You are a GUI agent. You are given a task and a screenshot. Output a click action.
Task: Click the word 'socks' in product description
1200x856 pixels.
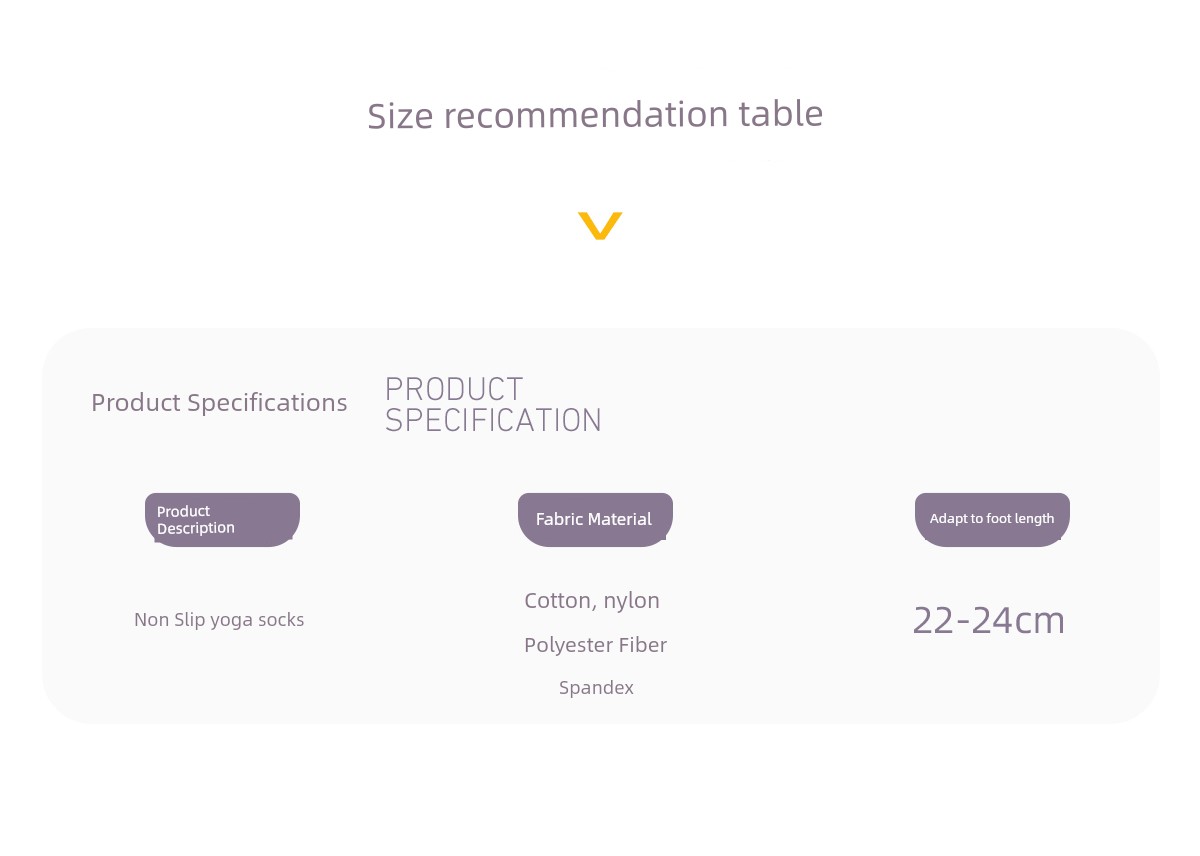(281, 620)
